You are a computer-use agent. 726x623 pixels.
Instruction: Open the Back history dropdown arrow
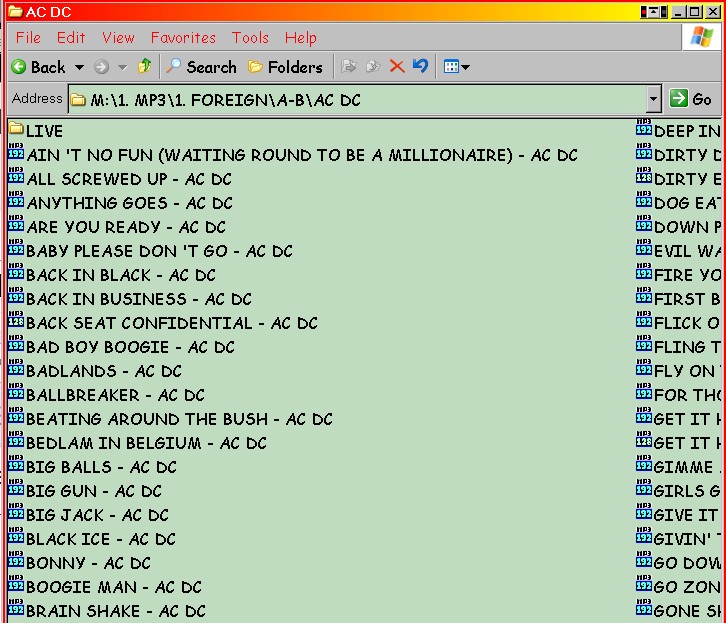(x=80, y=68)
